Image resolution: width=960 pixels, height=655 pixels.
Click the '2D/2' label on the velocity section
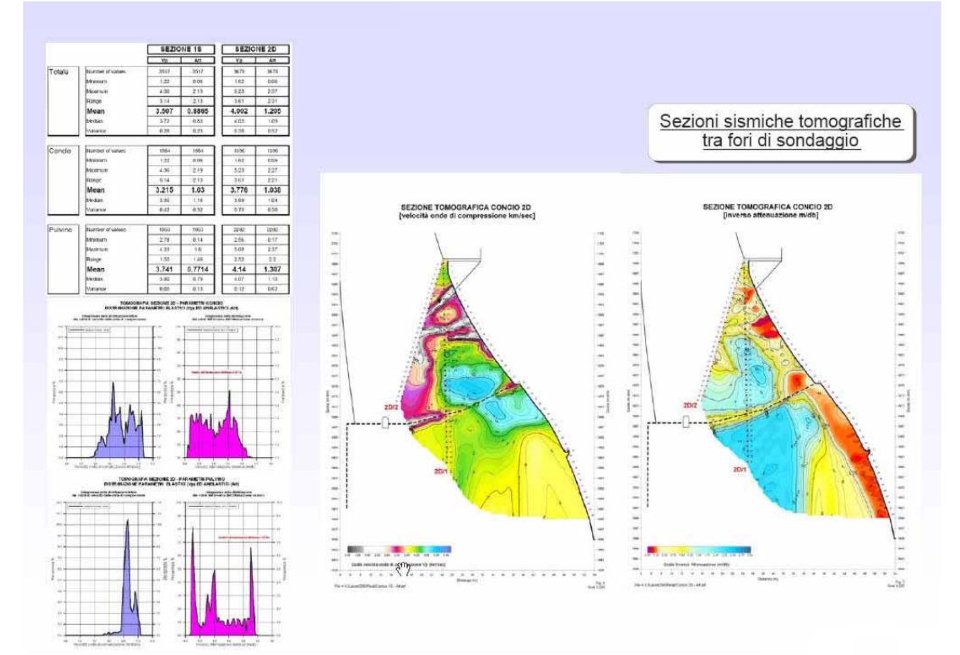point(392,406)
